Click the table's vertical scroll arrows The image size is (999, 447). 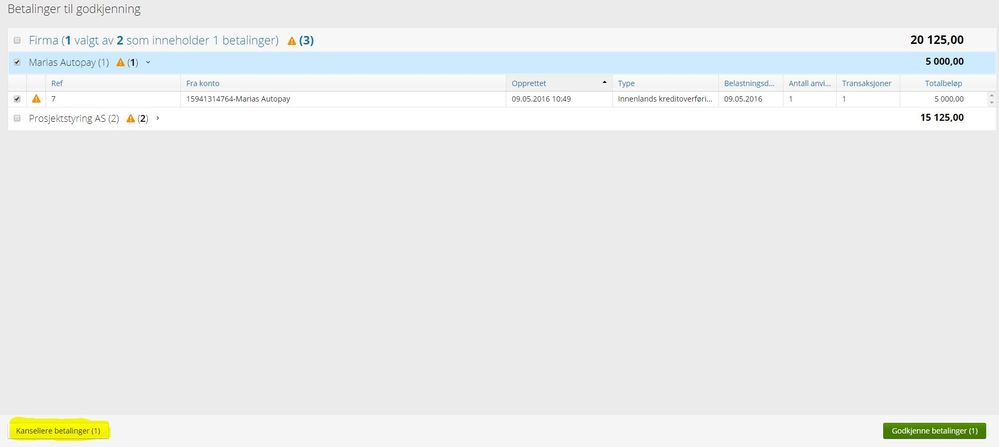pos(991,99)
